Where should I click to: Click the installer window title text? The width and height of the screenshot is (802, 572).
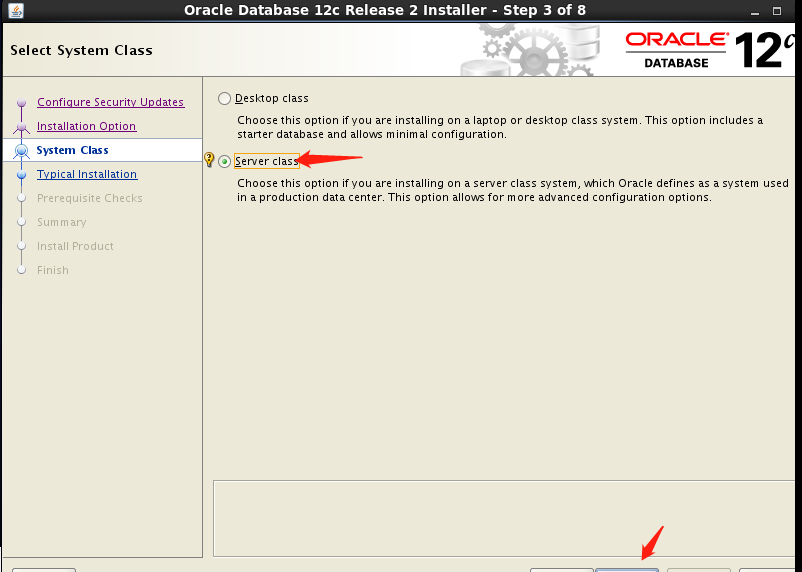(385, 10)
